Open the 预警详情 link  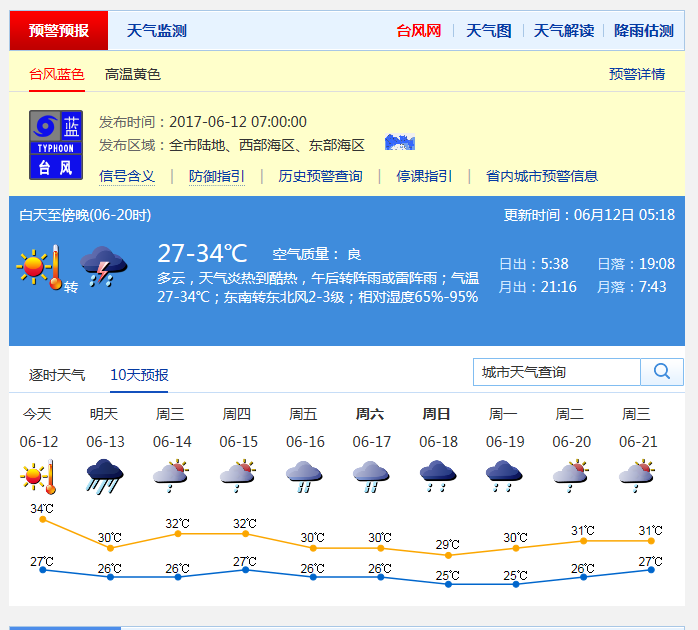(x=637, y=74)
